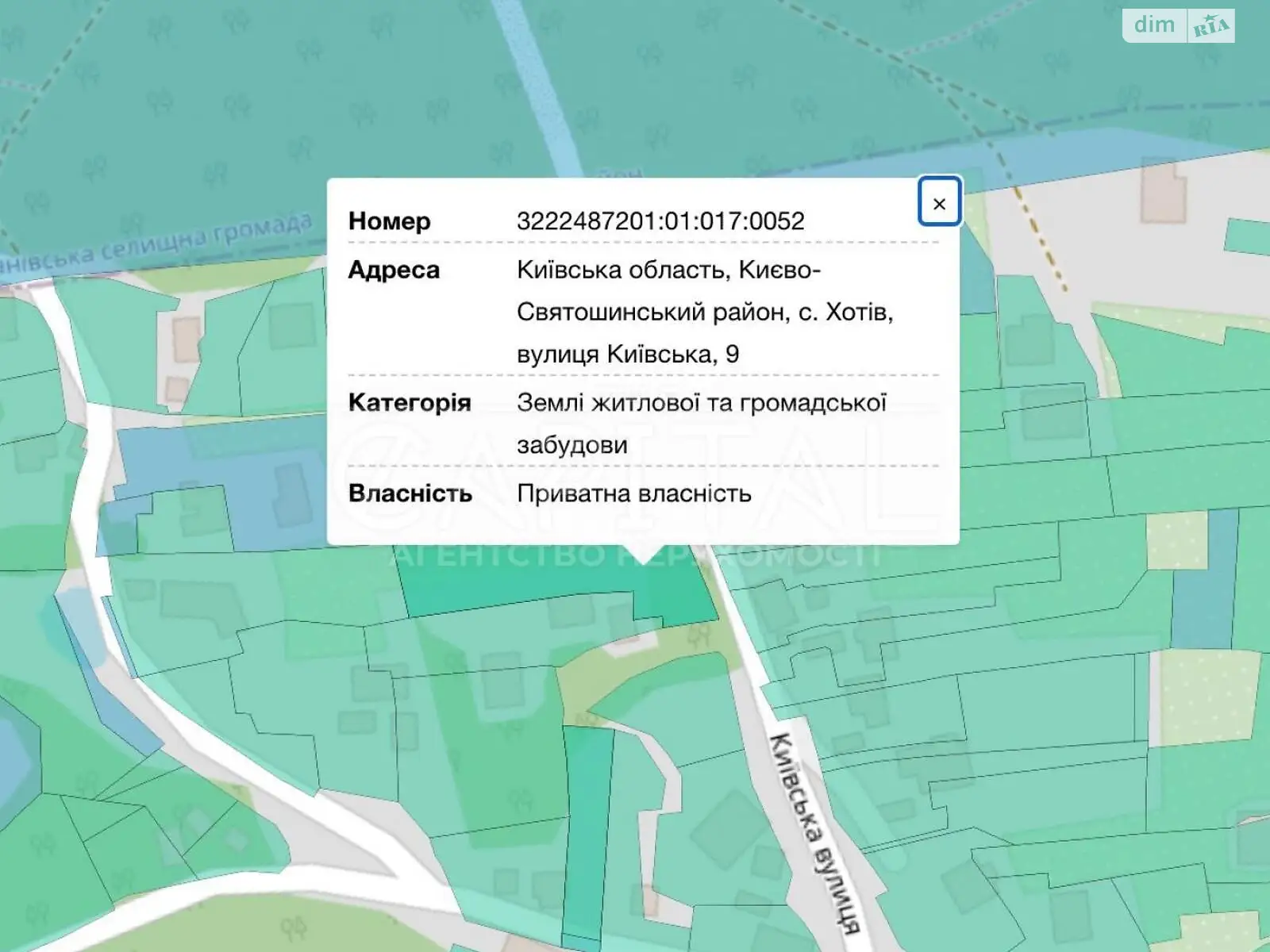Click the 'Власність' field label
The width and height of the screenshot is (1270, 952).
point(410,493)
